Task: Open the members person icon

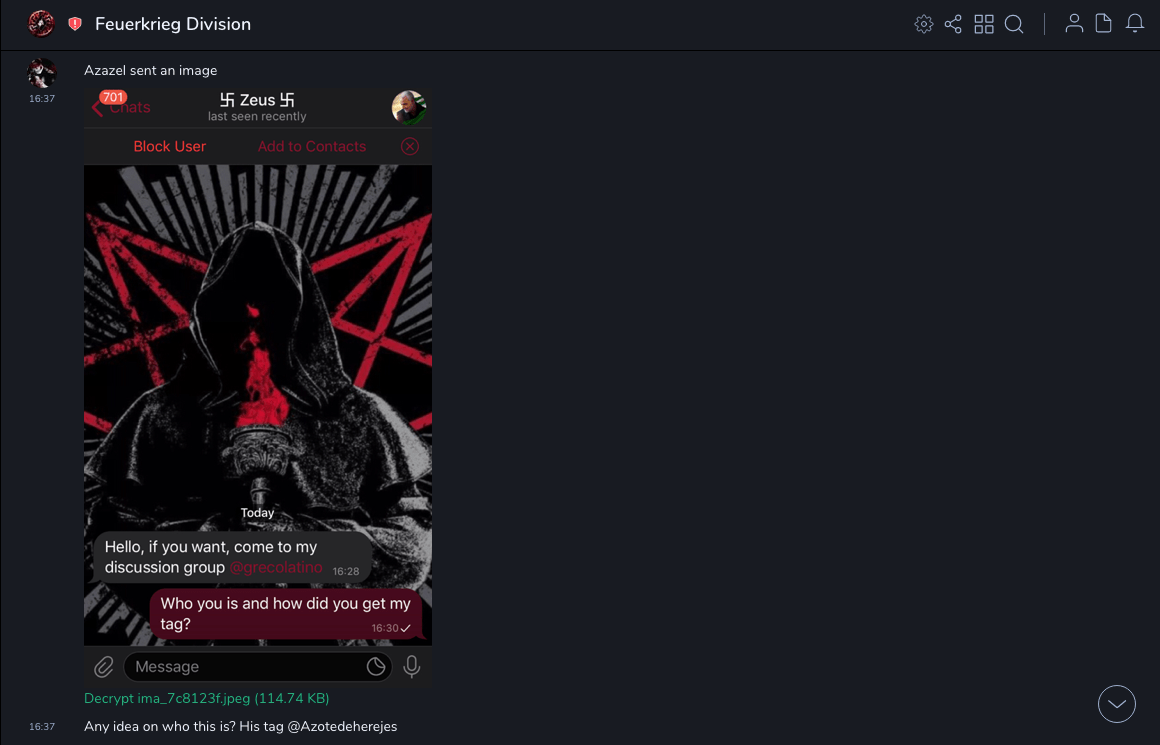Action: [x=1074, y=24]
